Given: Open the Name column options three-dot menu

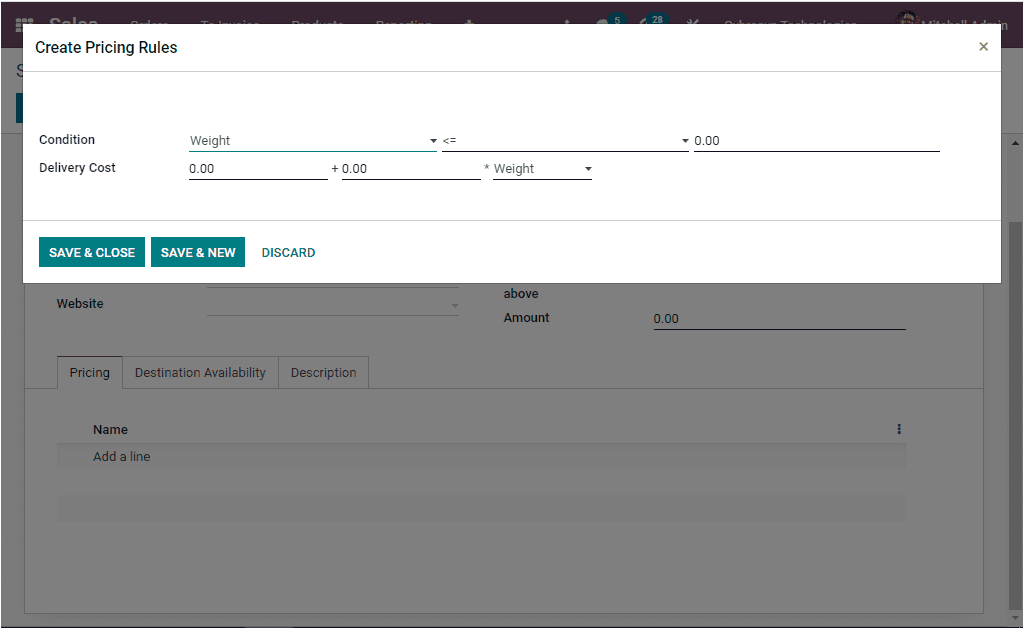Looking at the screenshot, I should coord(898,428).
